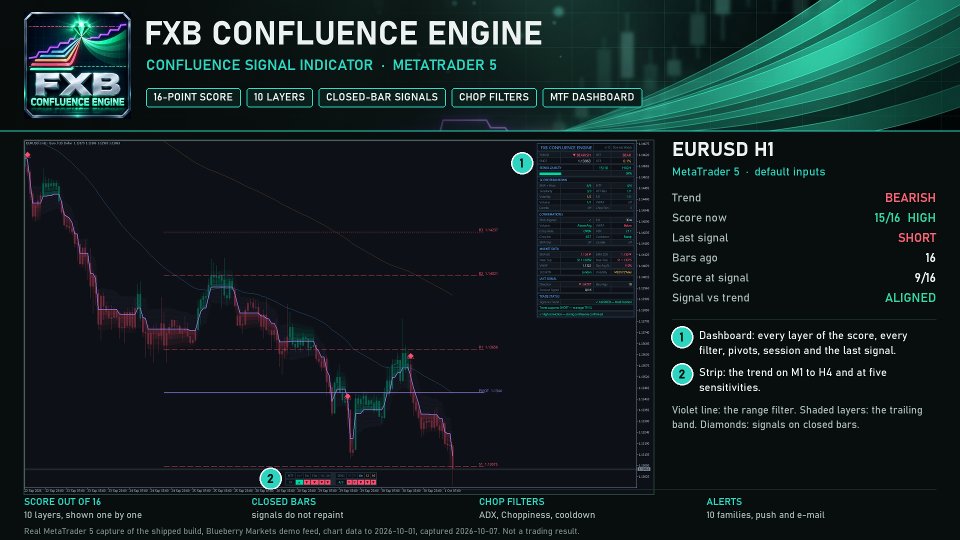Click the SHORT last signal value

coord(917,238)
